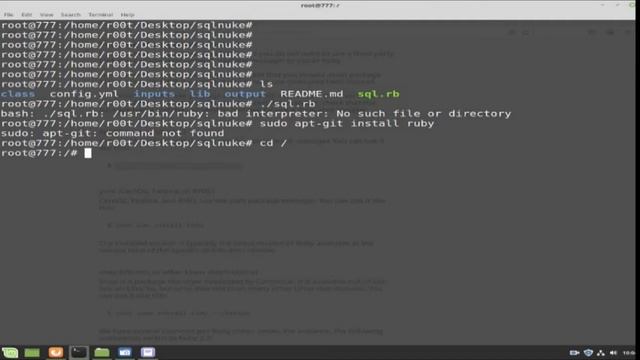This screenshot has height=360, width=640.
Task: Open the View menu in the terminal
Action: point(47,15)
